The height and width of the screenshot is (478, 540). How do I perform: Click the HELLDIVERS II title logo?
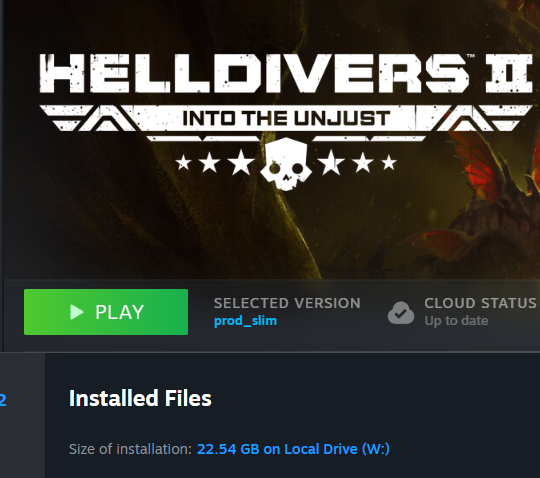[x=286, y=73]
